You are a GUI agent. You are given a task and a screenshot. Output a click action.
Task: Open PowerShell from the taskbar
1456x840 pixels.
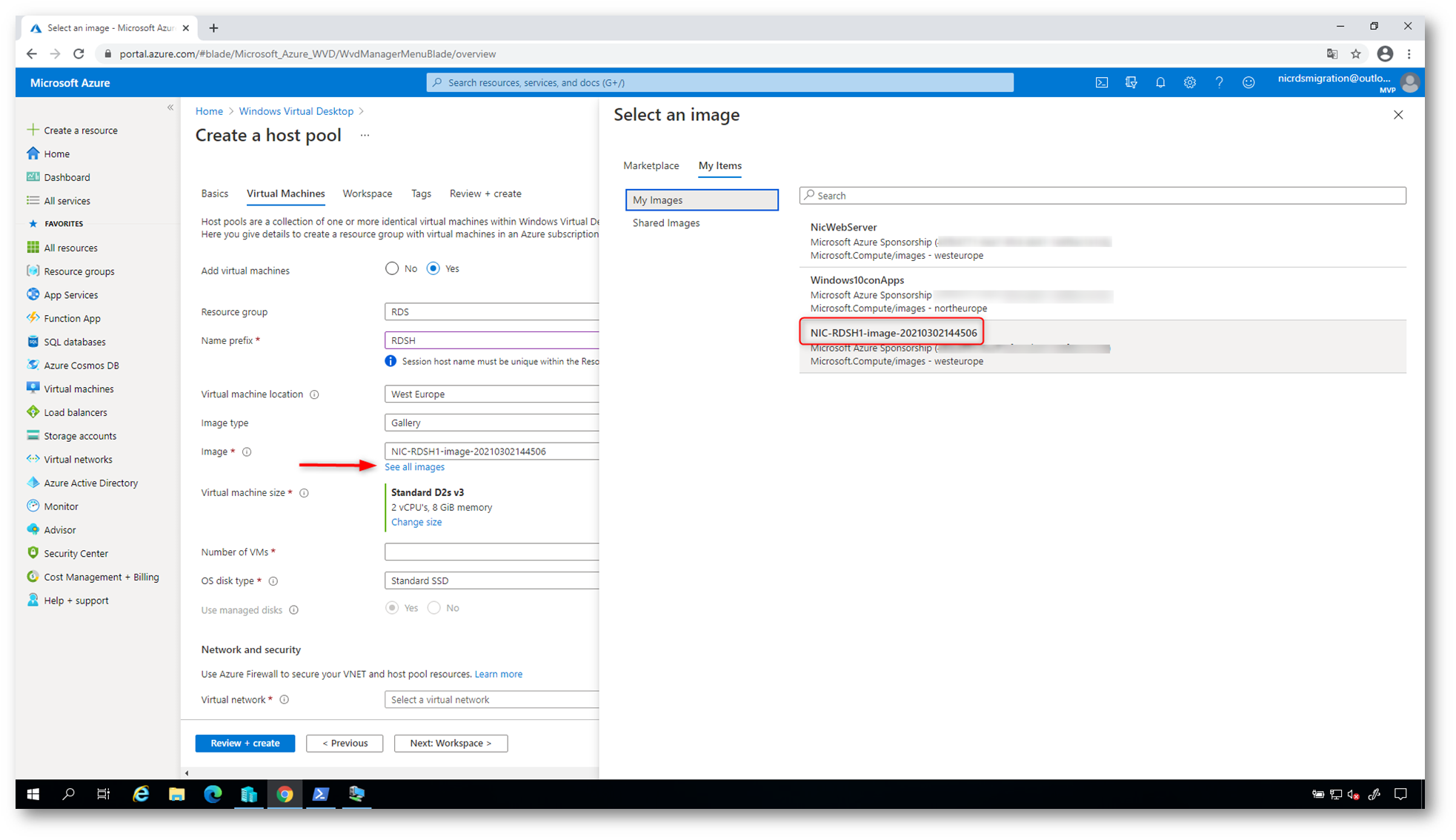pyautogui.click(x=320, y=794)
